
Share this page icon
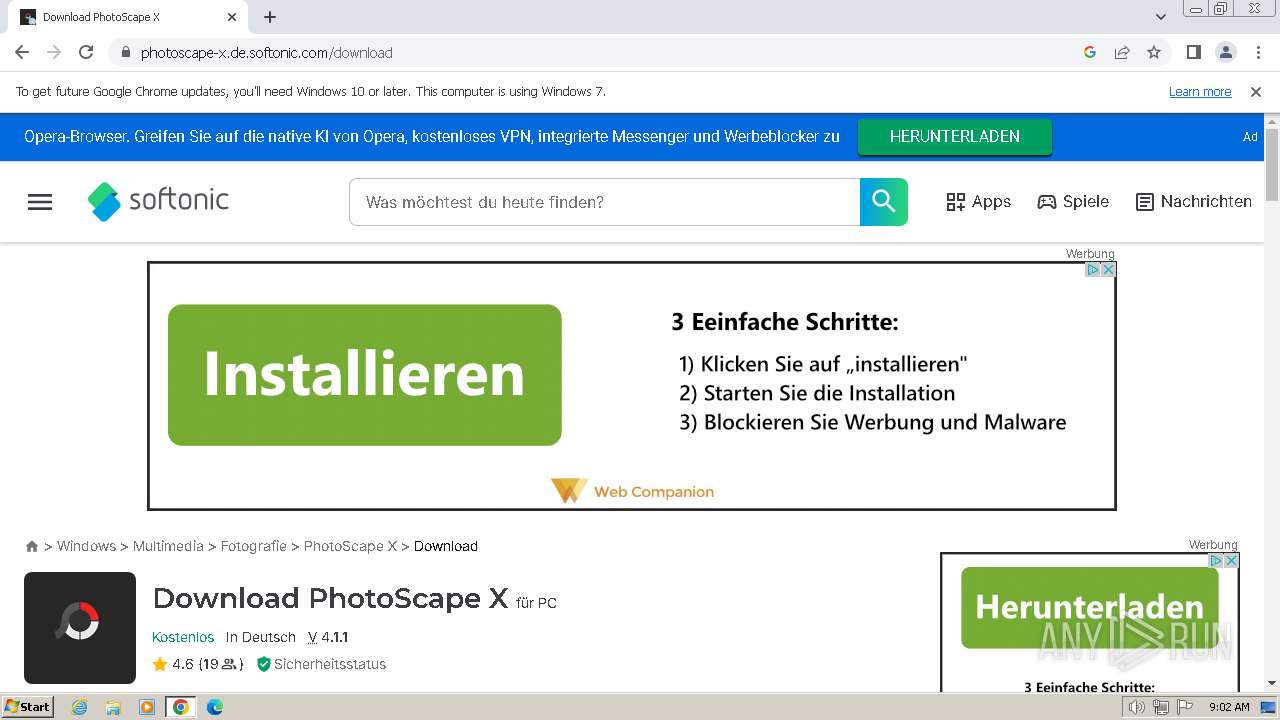[1122, 52]
